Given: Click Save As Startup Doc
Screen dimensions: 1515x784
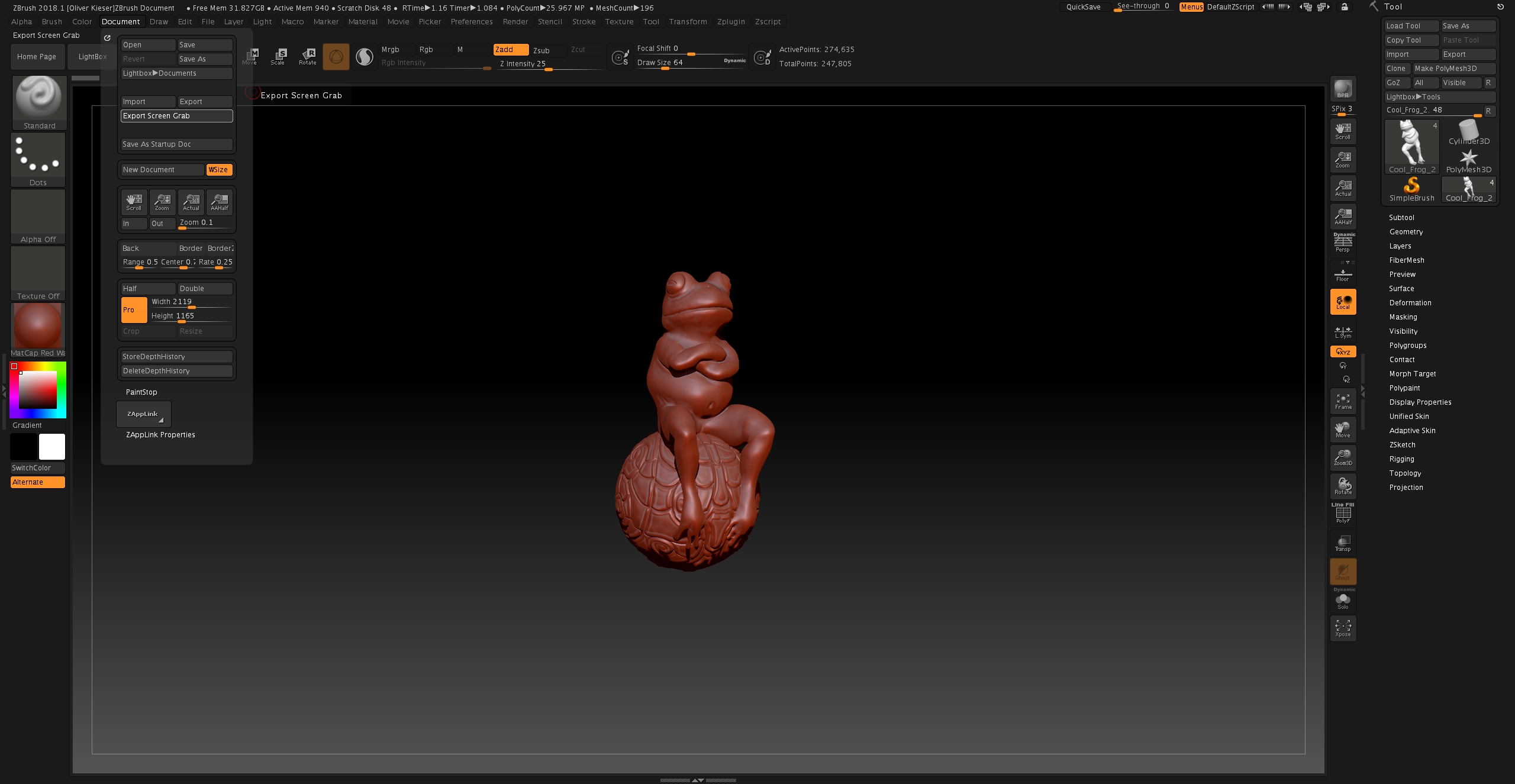Looking at the screenshot, I should pos(176,144).
